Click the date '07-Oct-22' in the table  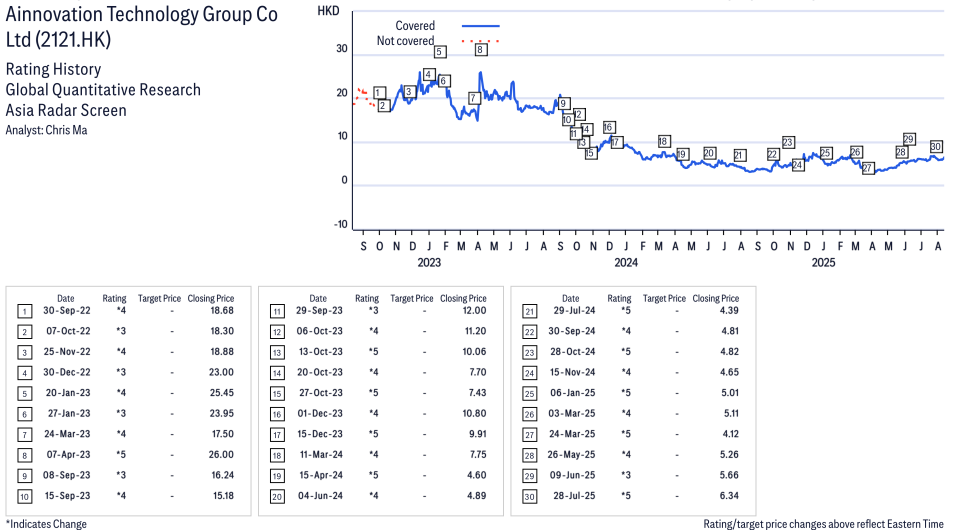(x=68, y=331)
